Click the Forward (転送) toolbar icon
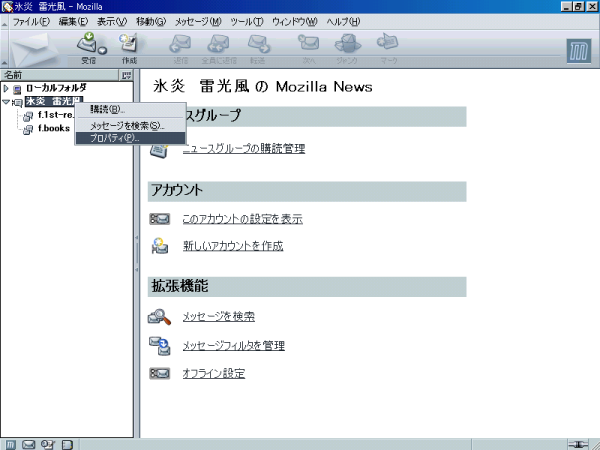600x450 pixels. pyautogui.click(x=259, y=43)
